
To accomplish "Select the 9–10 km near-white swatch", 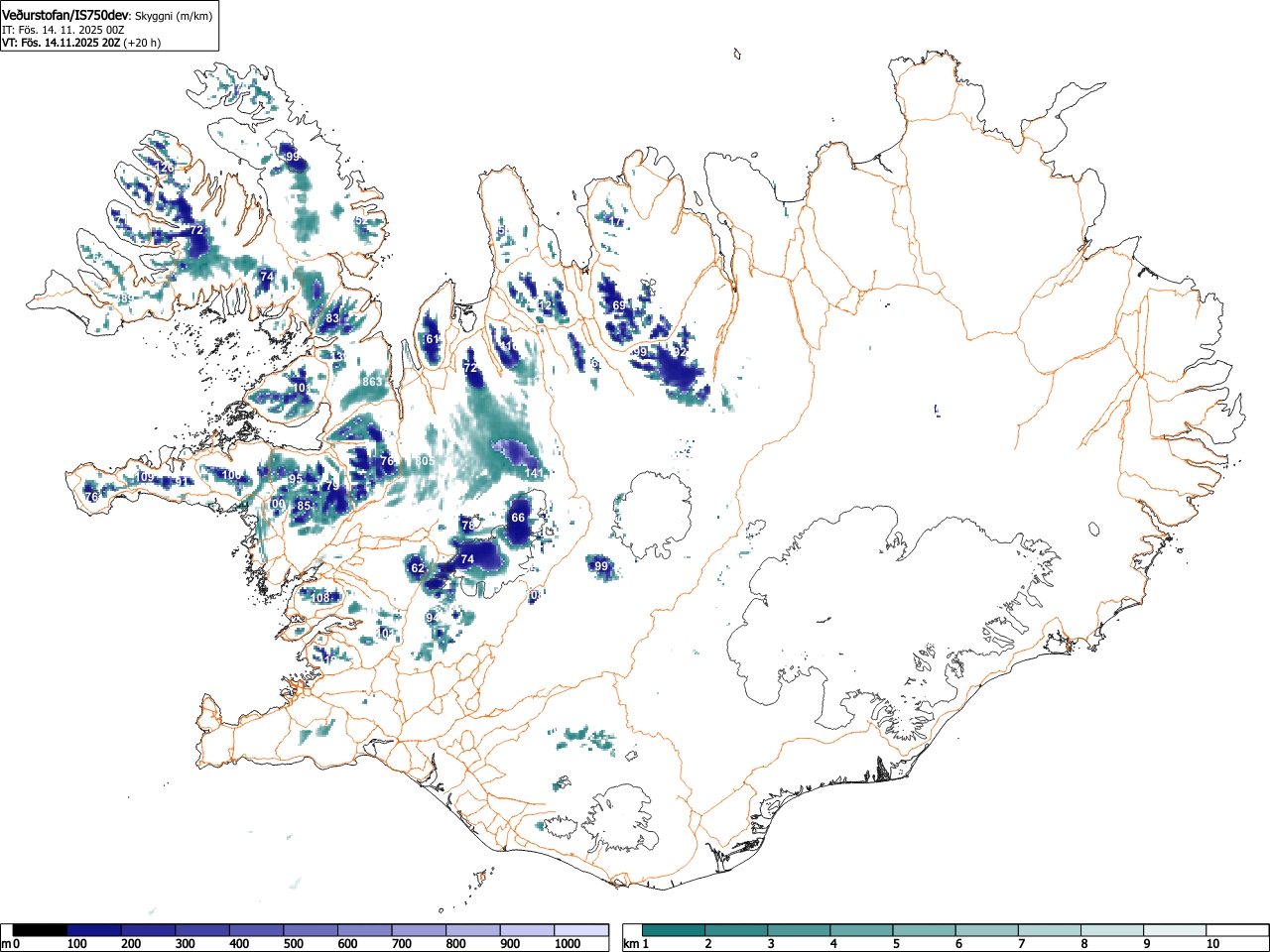I will (x=1175, y=930).
